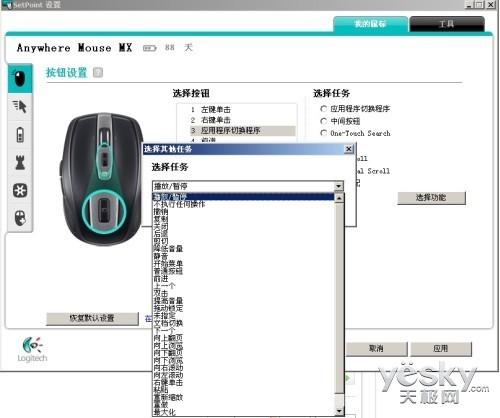
Task: Open the chess rook game settings icon
Action: tap(20, 163)
